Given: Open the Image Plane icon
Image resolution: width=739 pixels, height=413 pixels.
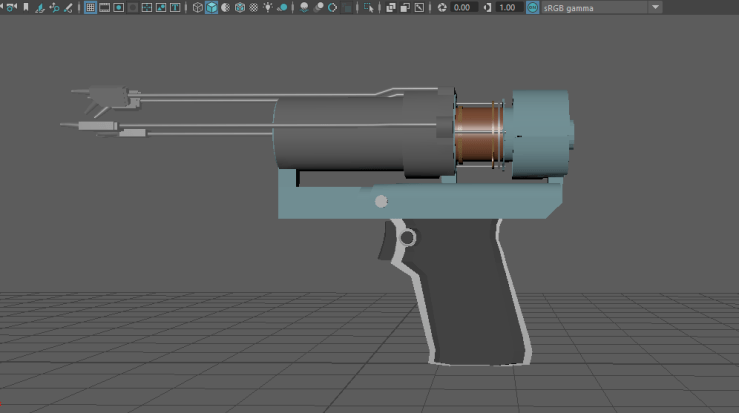Looking at the screenshot, I should (x=40, y=8).
